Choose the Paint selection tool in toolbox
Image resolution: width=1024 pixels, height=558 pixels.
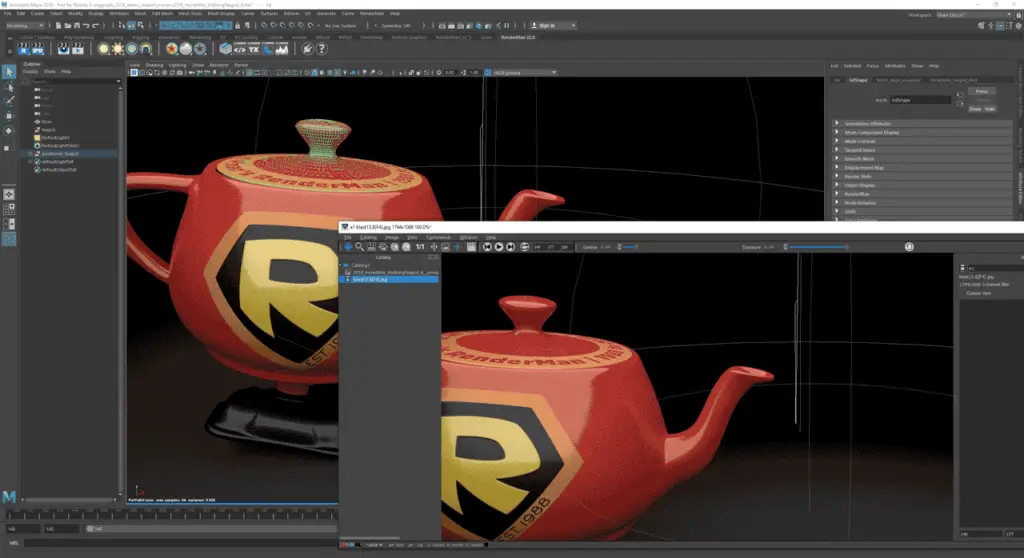point(9,101)
